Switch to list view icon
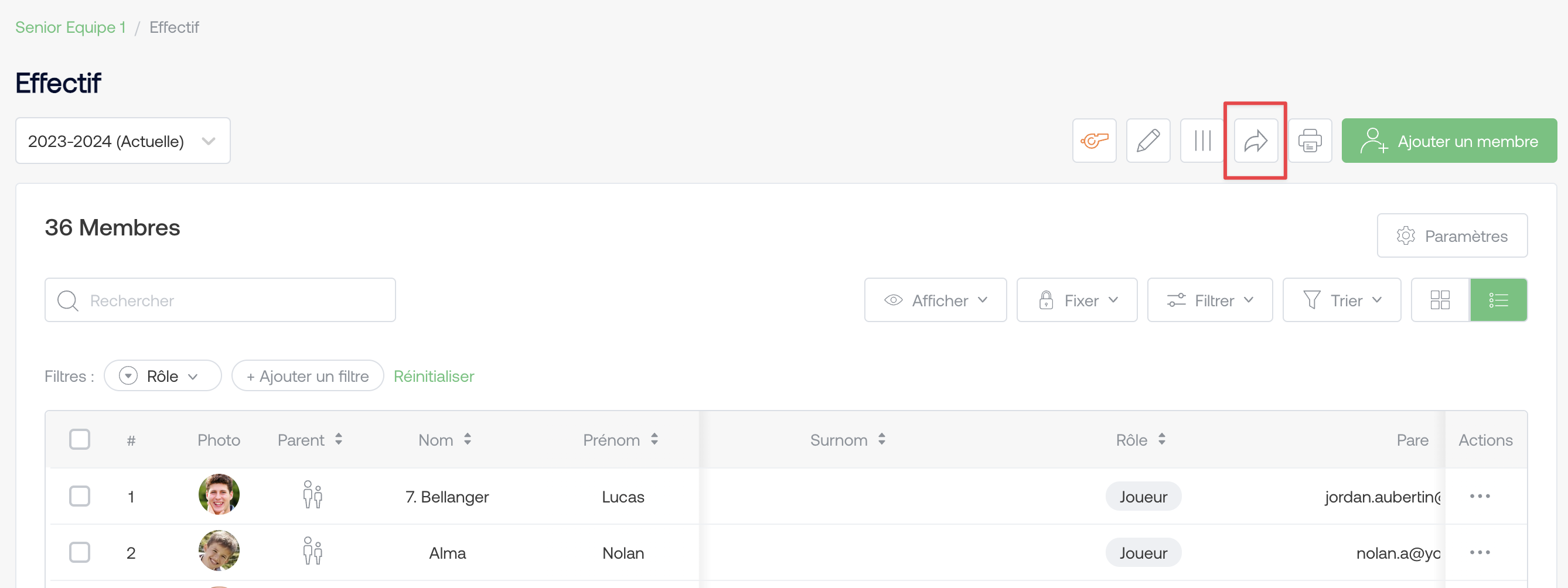This screenshot has height=588, width=1568. pyautogui.click(x=1498, y=300)
